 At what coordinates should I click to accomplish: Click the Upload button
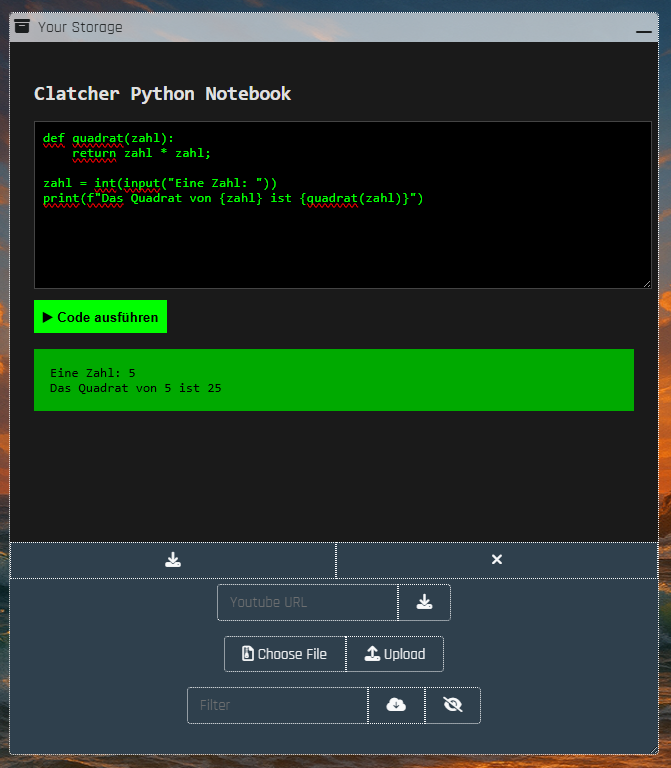pyautogui.click(x=395, y=654)
